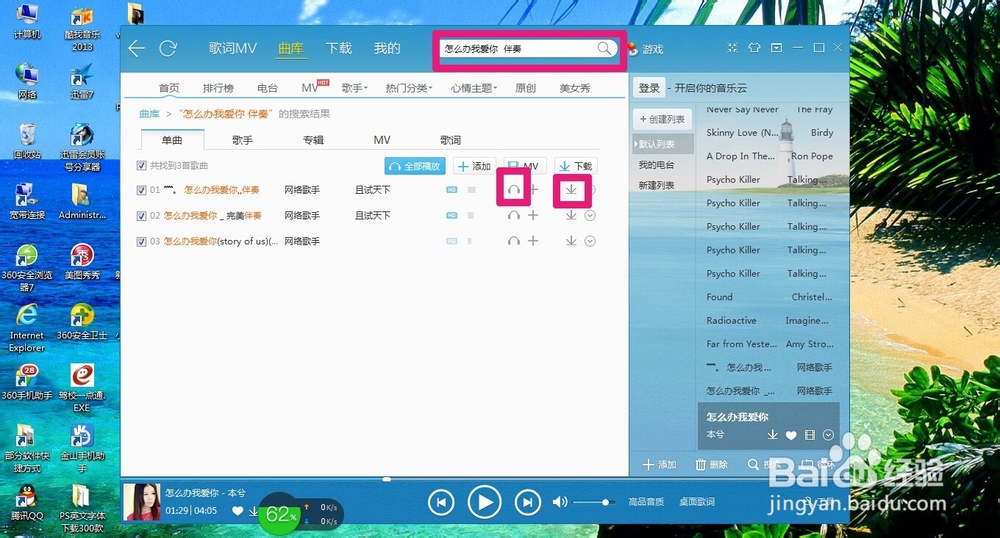Click the magnifier icon in the search box

pos(604,48)
